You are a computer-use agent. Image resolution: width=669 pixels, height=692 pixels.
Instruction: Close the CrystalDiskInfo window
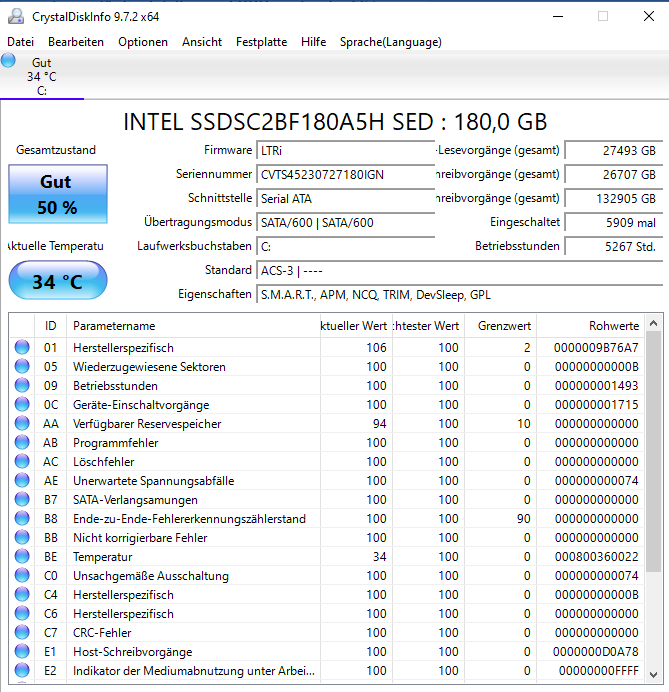coord(649,16)
